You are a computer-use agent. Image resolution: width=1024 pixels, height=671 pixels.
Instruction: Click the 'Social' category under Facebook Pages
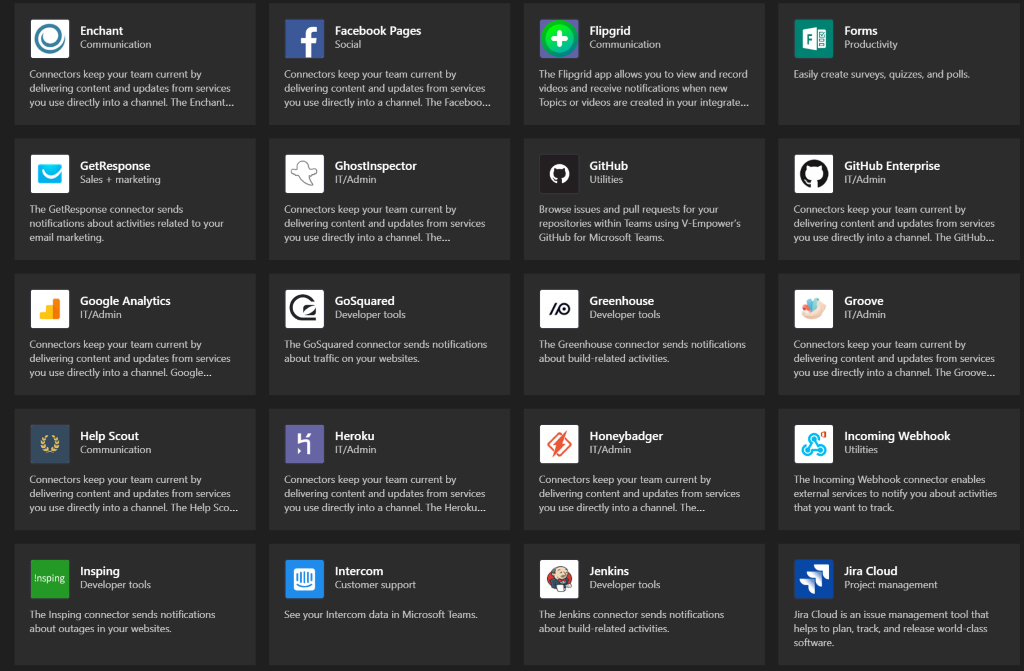click(347, 44)
